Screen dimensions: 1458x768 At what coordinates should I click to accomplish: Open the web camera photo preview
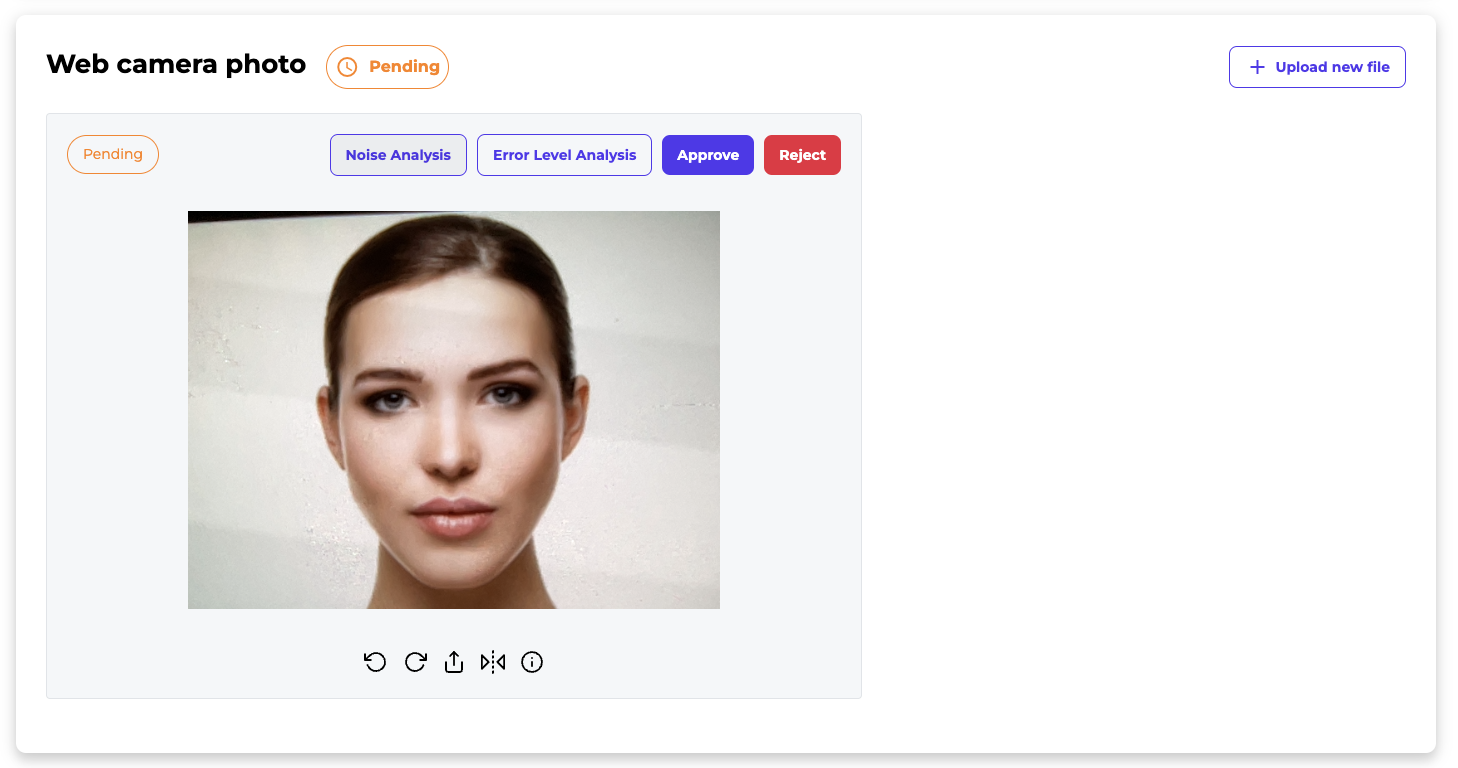click(454, 410)
